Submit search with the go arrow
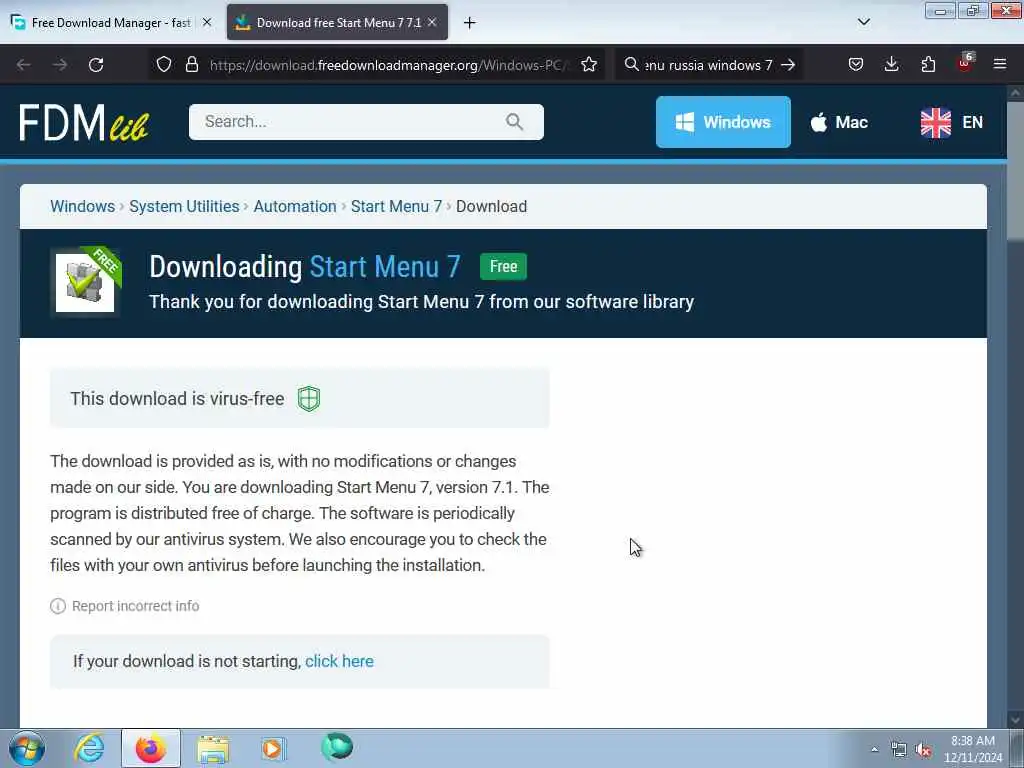Screen dimensions: 1024x768 pos(788,65)
